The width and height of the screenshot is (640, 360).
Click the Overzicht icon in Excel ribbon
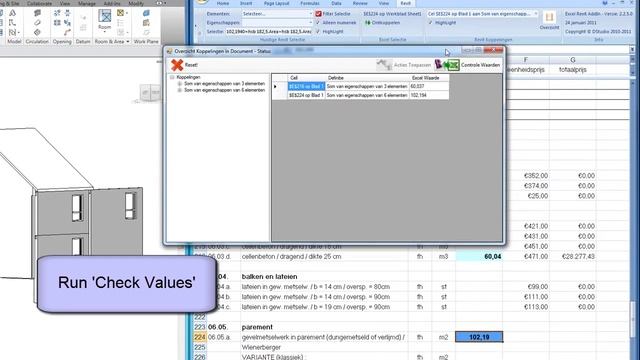(x=549, y=18)
